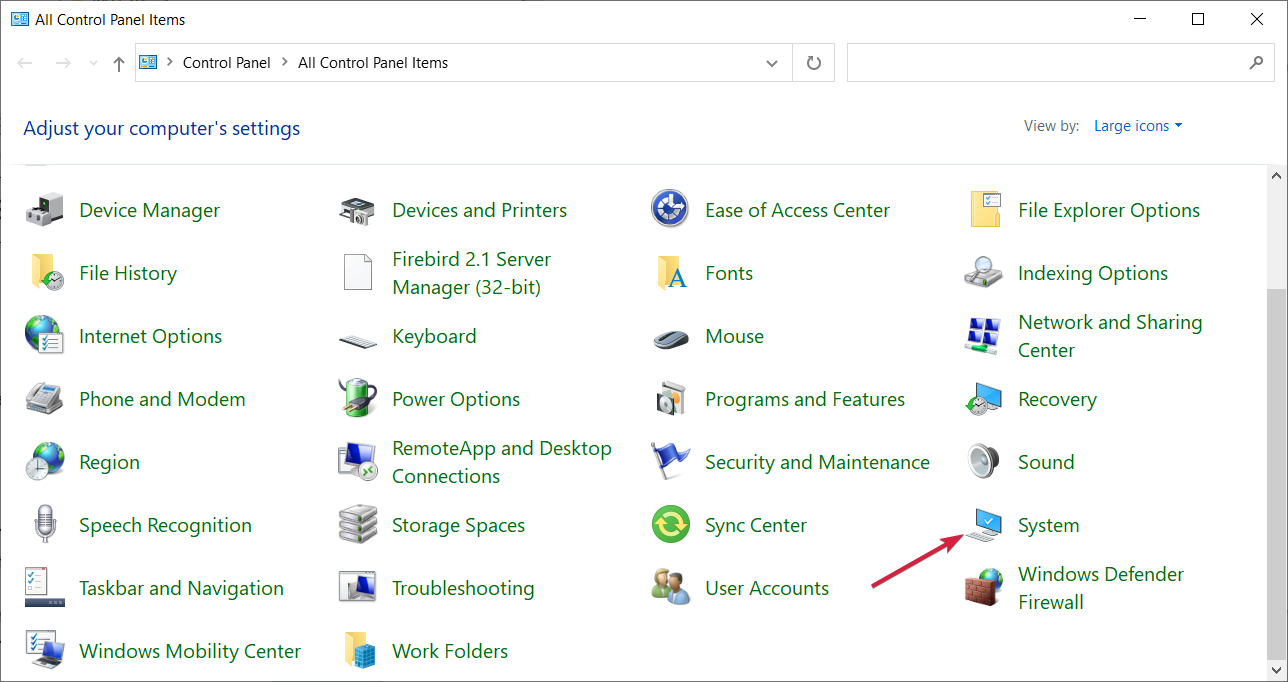Open the Security and Maintenance flag icon
Screen dimensions: 1288x682
coord(670,462)
